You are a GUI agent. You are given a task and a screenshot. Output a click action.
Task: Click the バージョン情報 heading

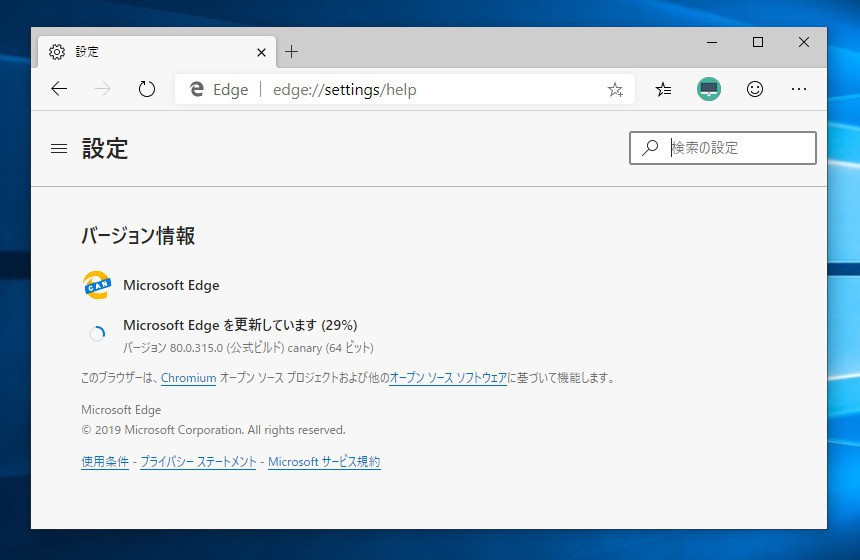click(x=138, y=236)
